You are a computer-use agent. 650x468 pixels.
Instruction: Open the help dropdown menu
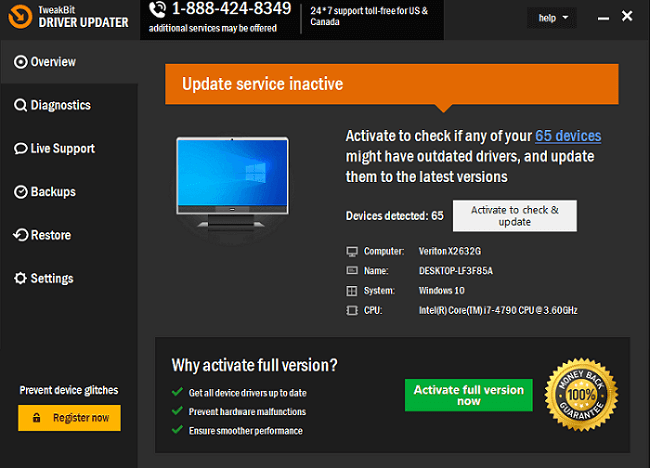click(x=552, y=18)
